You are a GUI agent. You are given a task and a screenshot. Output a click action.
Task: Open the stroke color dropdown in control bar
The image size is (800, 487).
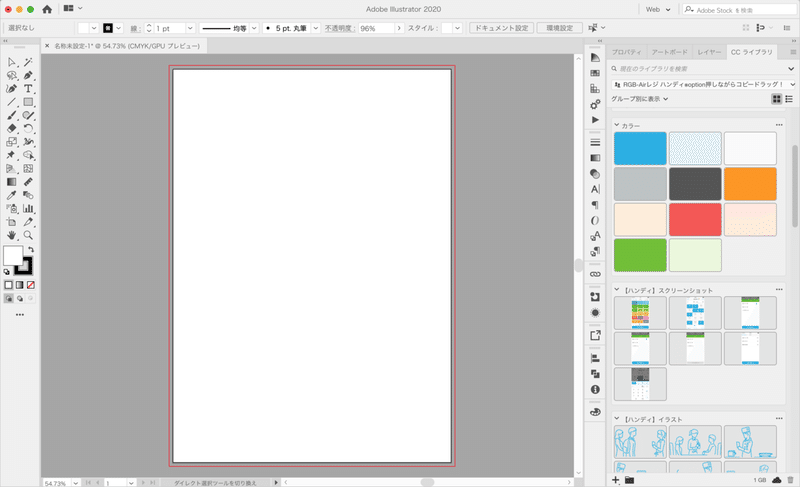coord(119,28)
